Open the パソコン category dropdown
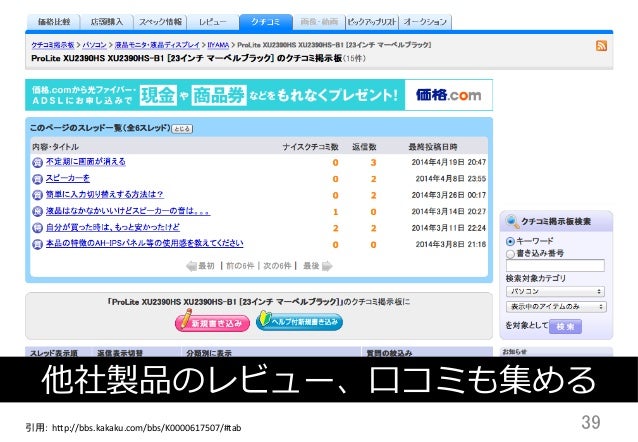 555,291
